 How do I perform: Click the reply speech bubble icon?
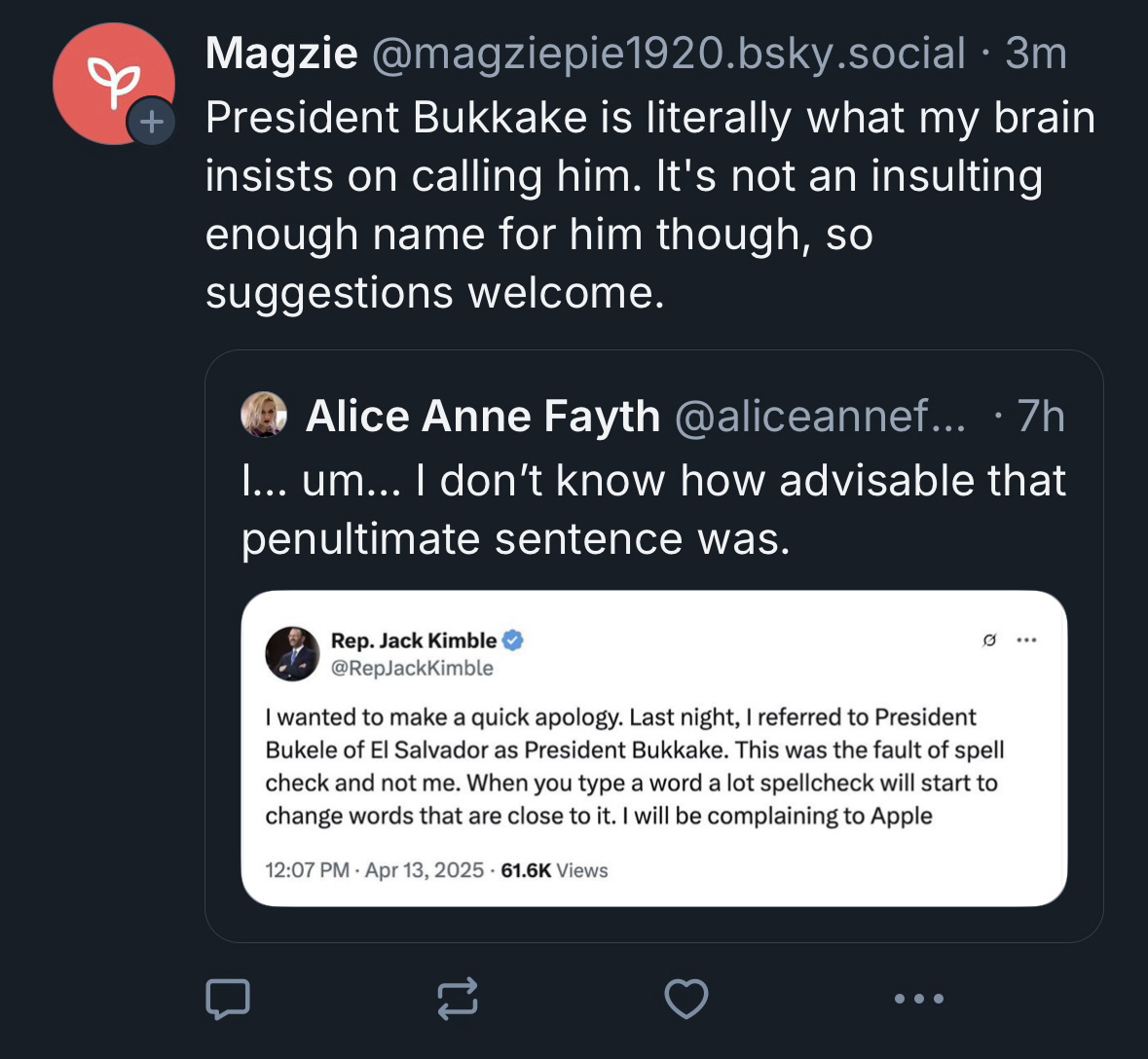click(x=227, y=998)
